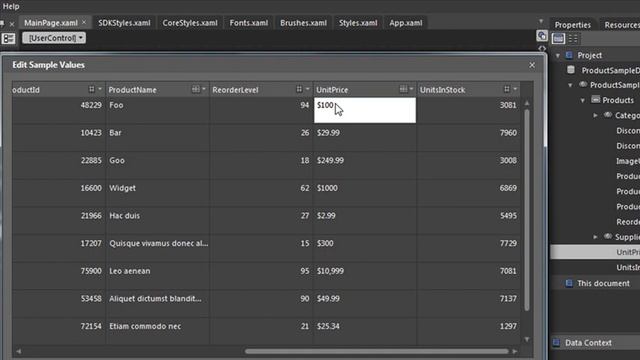This screenshot has width=640, height=360.
Task: Open the Resources panel tab
Action: [x=622, y=25]
